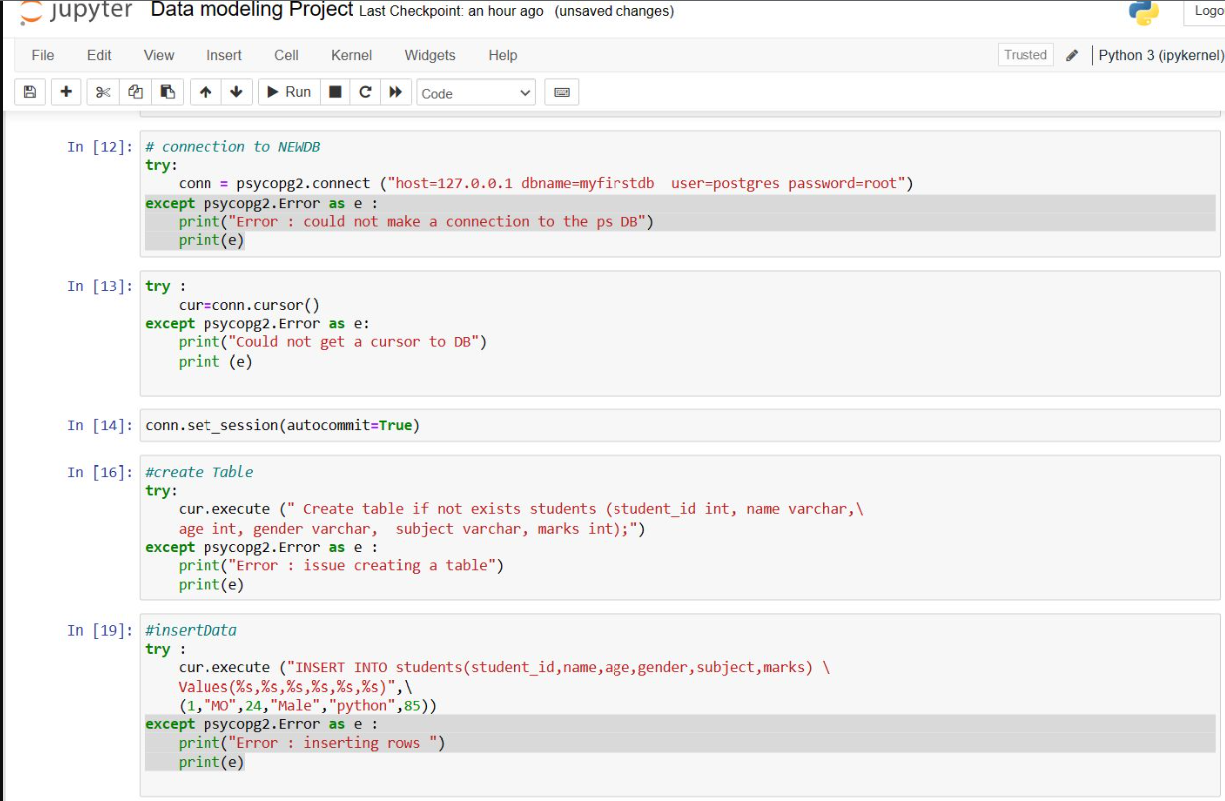Run the selected cell
This screenshot has height=801, width=1225.
pos(289,91)
